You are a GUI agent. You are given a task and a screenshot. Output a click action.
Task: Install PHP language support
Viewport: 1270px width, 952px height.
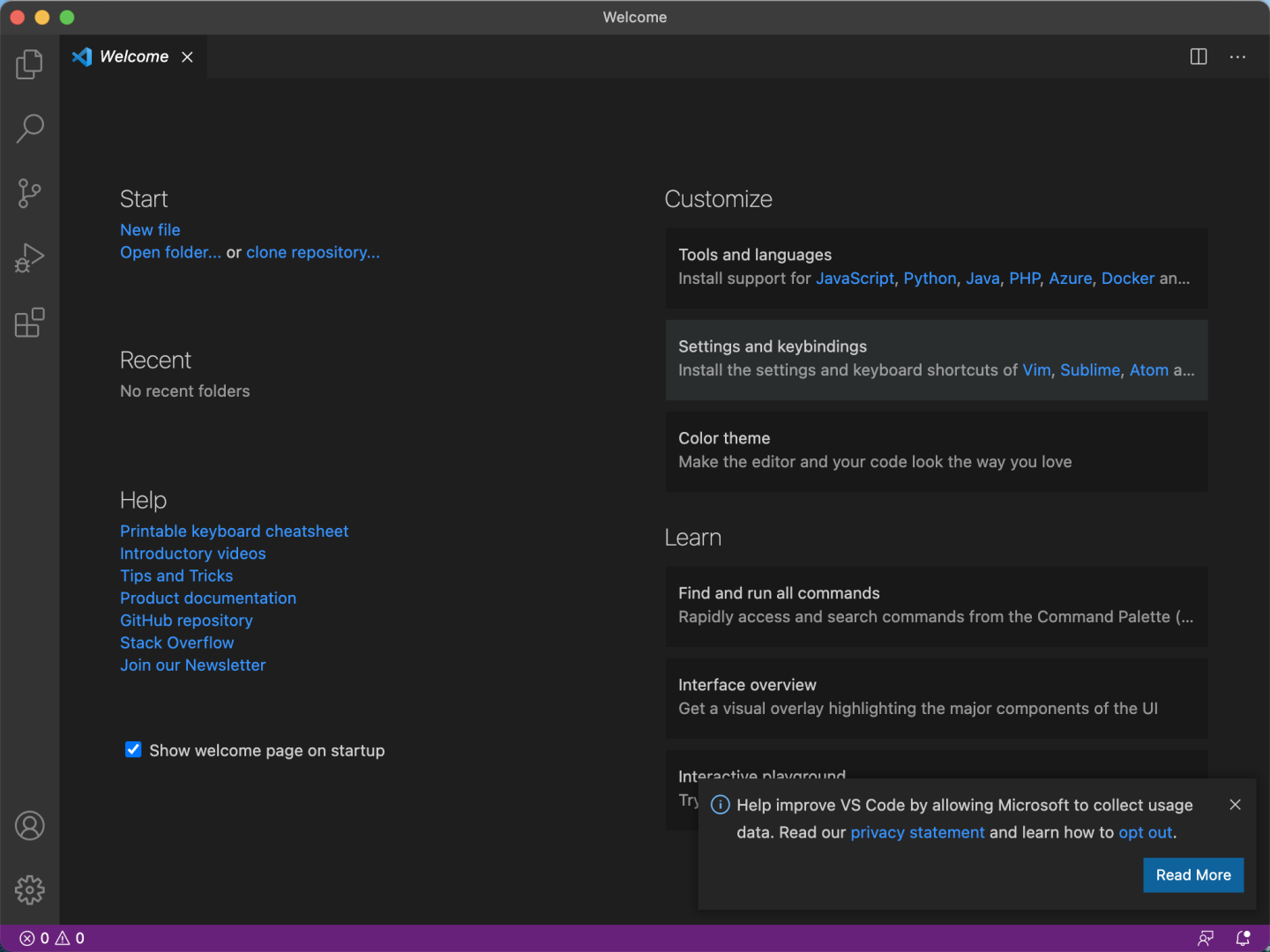pos(1025,279)
